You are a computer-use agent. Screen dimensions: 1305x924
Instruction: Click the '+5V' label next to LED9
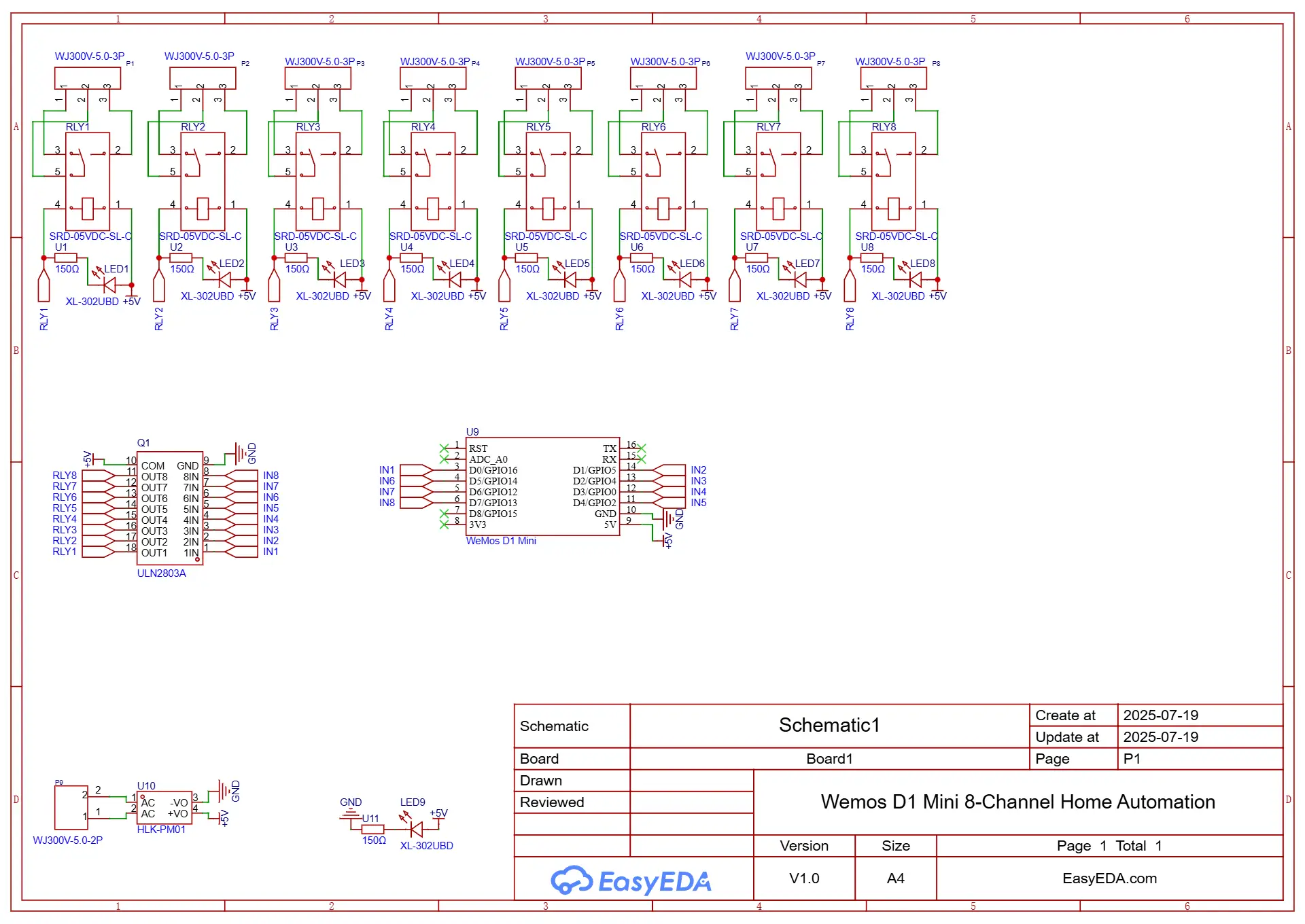coord(438,813)
